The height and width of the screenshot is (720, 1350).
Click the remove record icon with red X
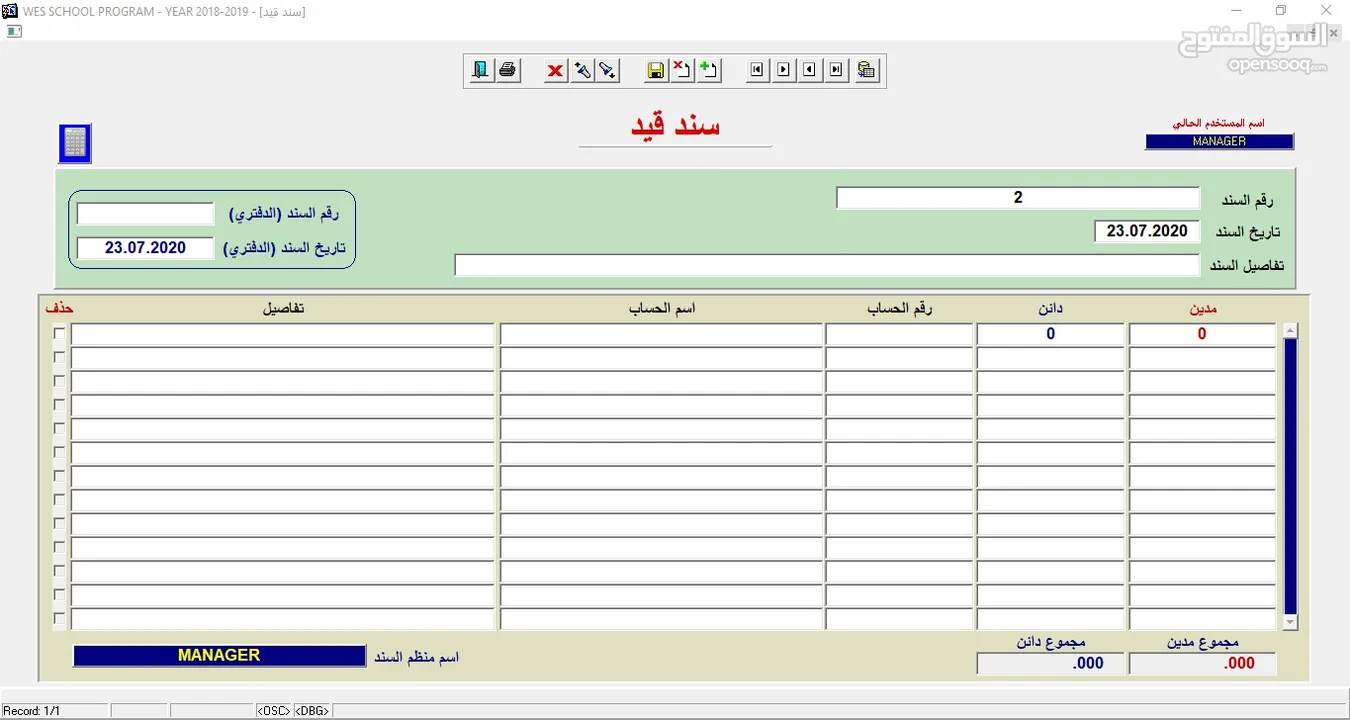point(682,70)
